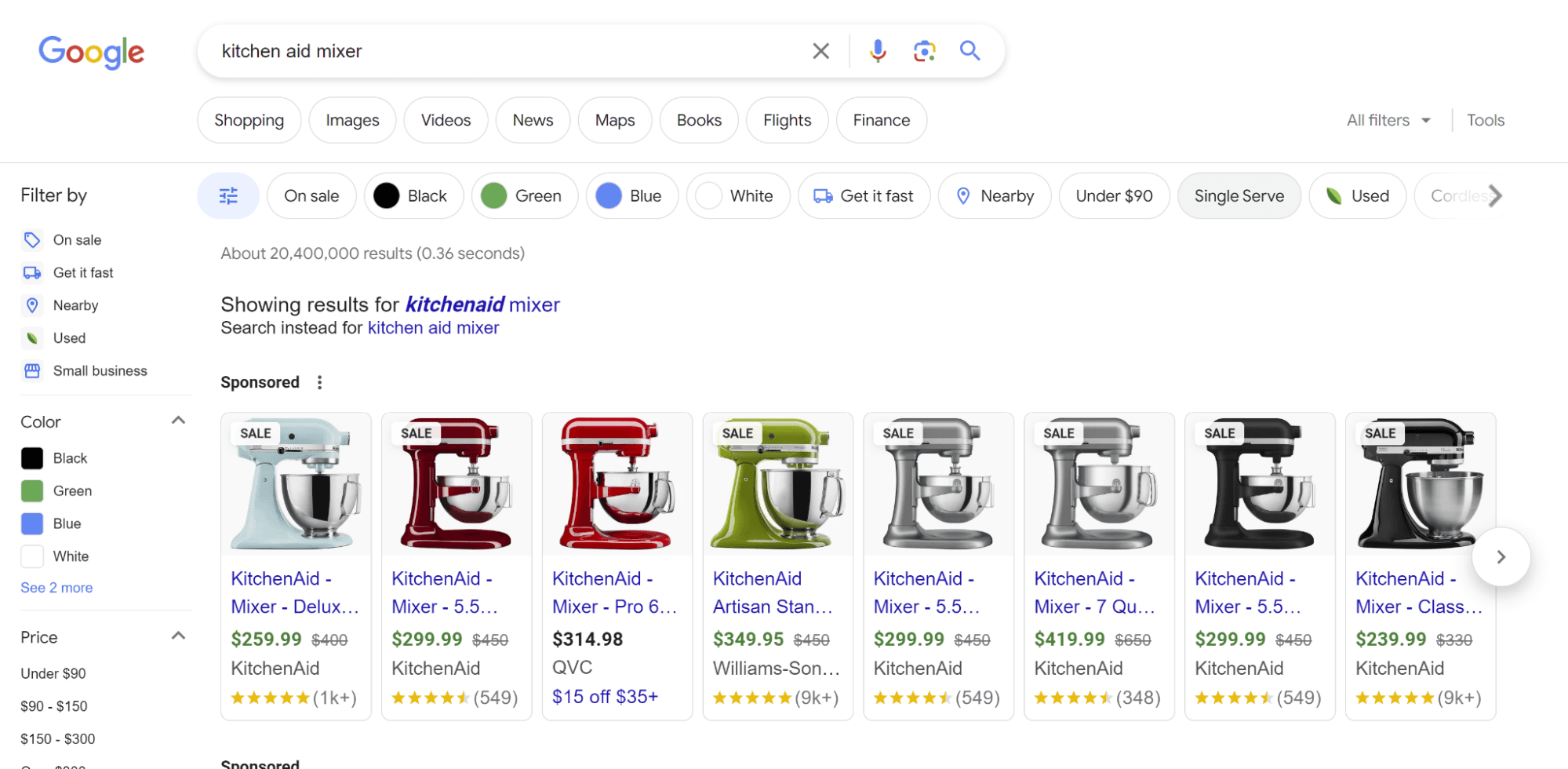Clear the search query with the X icon
This screenshot has height=769, width=1568.
click(820, 50)
